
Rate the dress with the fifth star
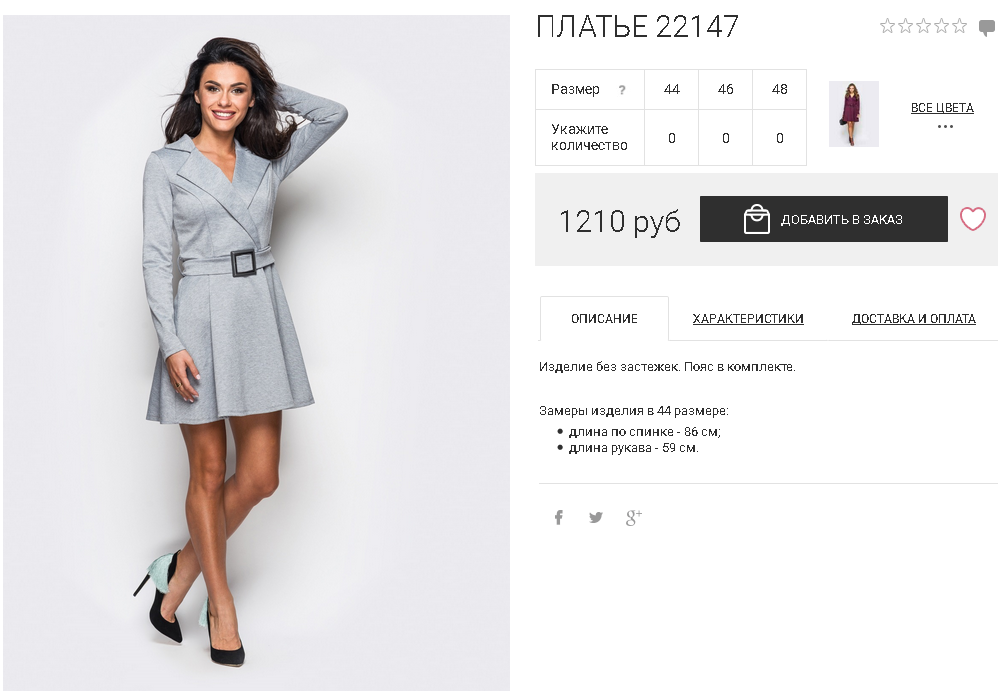click(x=959, y=26)
